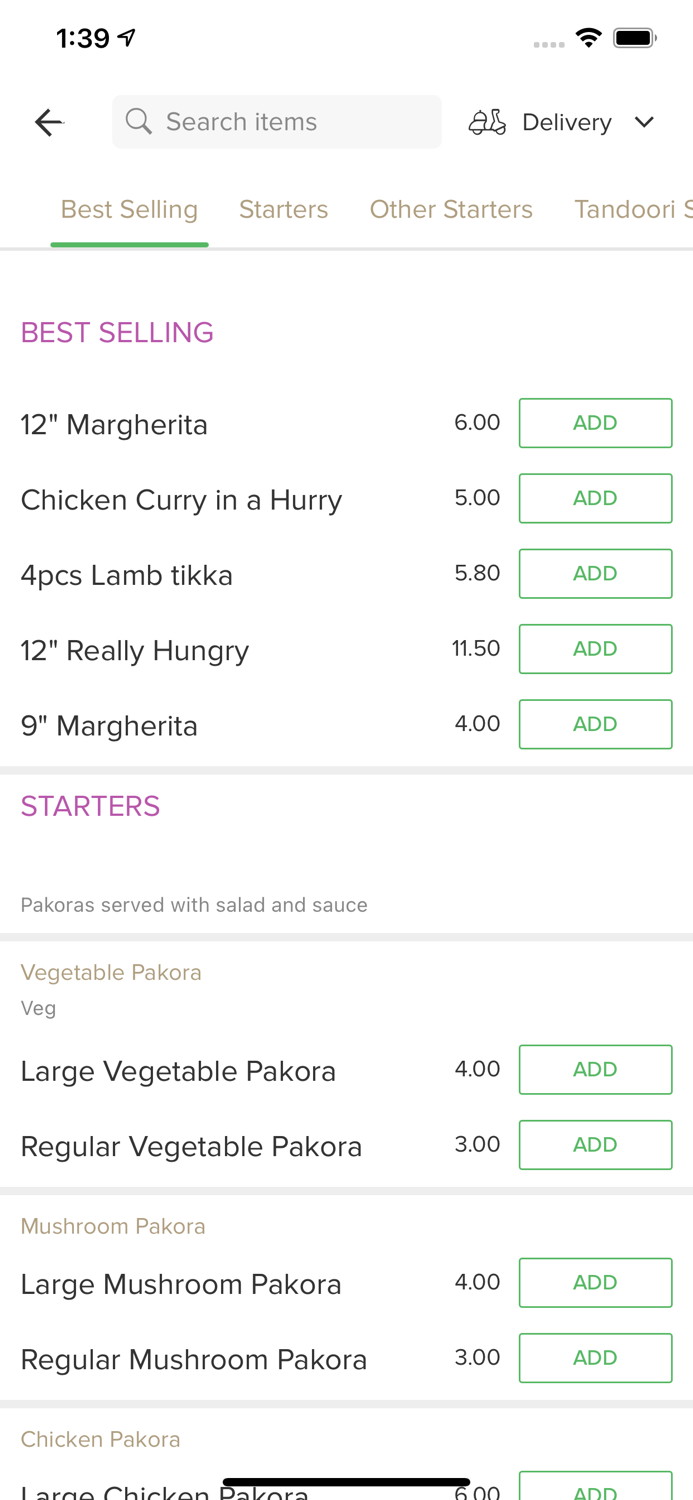Add 12" Really Hungry pizza
The height and width of the screenshot is (1500, 693).
point(595,649)
